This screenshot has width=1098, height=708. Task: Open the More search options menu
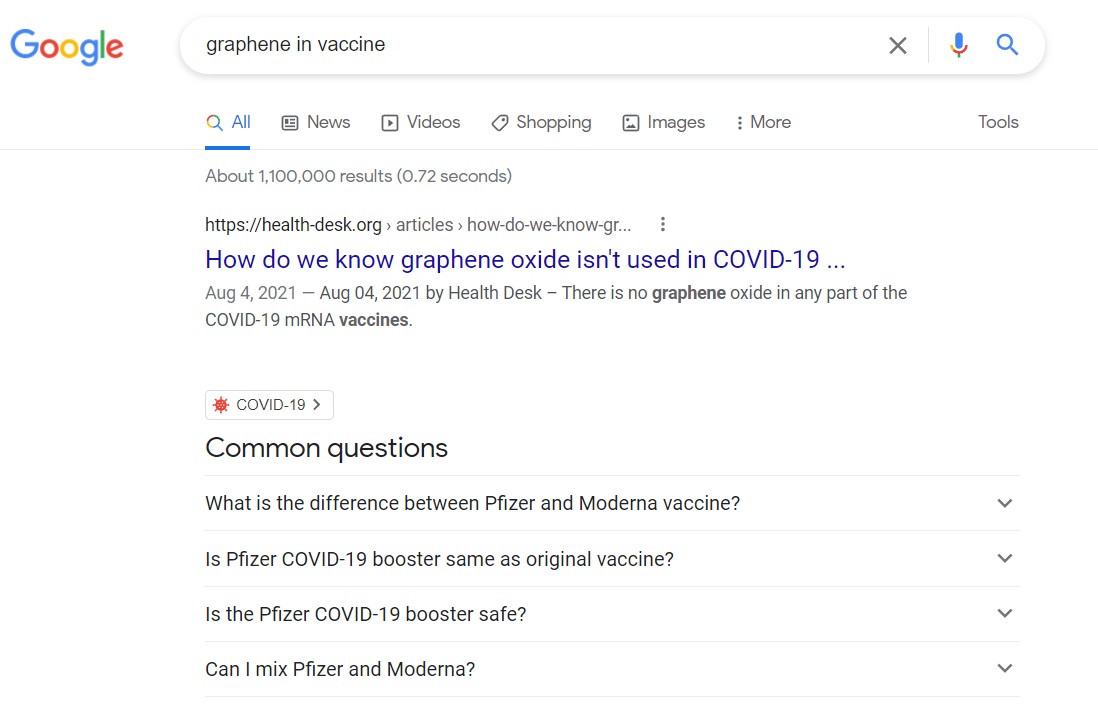[x=762, y=123]
